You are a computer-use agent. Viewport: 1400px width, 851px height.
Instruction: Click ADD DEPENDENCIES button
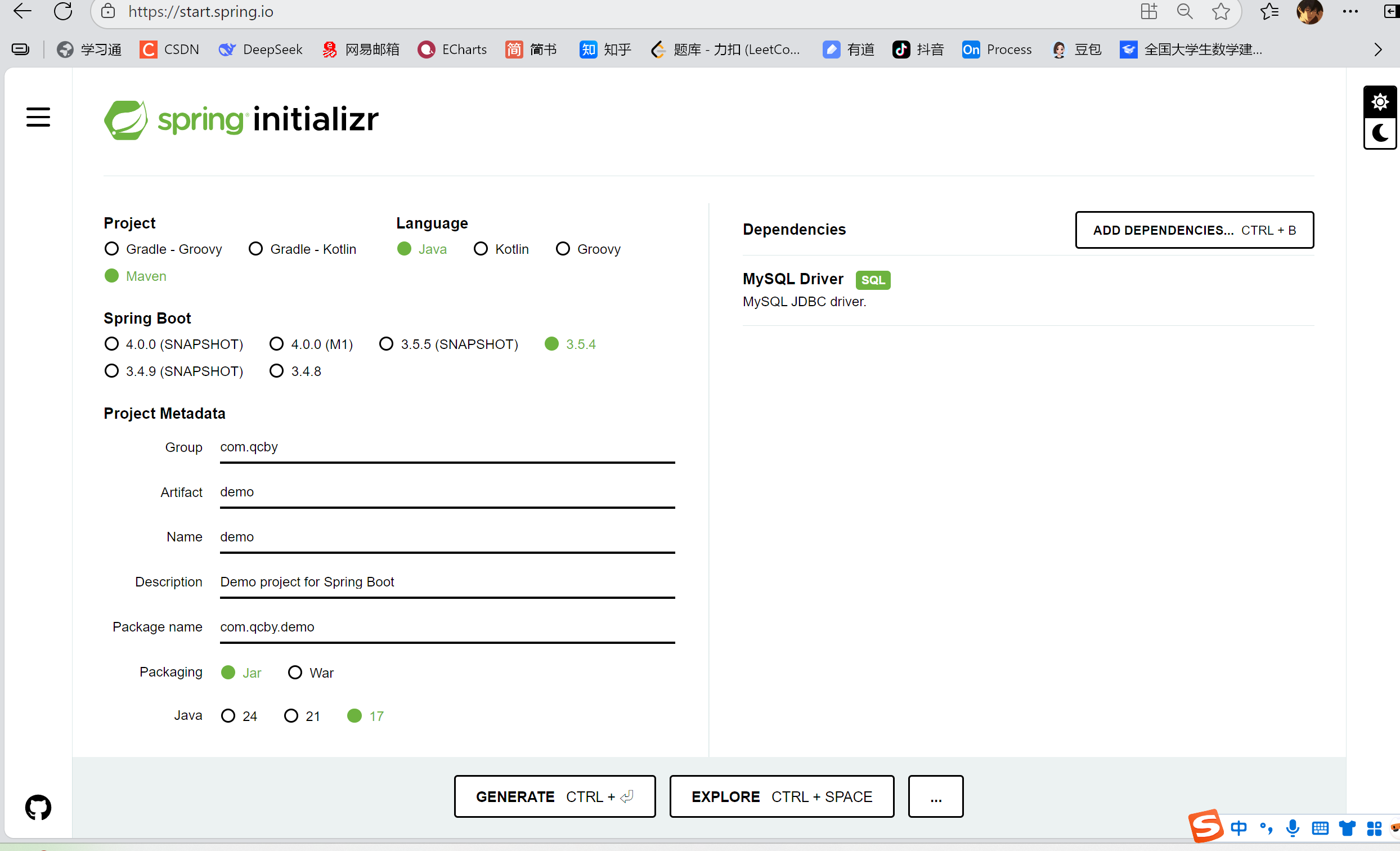pos(1194,230)
